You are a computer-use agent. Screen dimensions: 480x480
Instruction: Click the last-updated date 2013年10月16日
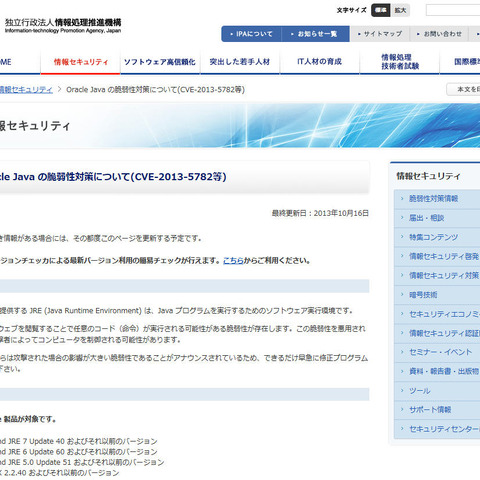(x=341, y=213)
